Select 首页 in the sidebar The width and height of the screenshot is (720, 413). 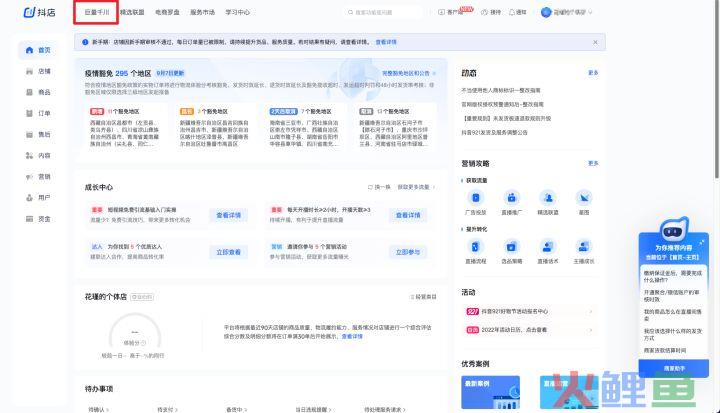pos(39,50)
